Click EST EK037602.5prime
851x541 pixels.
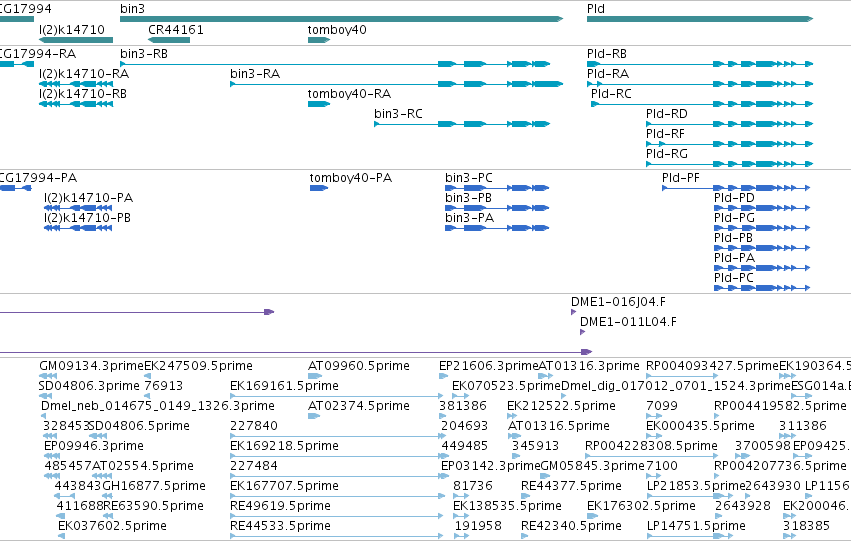click(61, 537)
